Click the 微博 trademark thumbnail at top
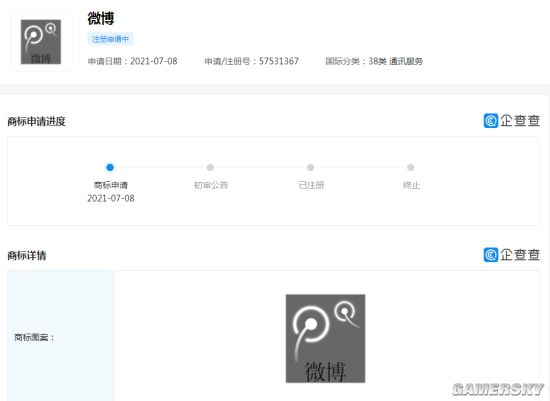The height and width of the screenshot is (401, 550). 41,41
